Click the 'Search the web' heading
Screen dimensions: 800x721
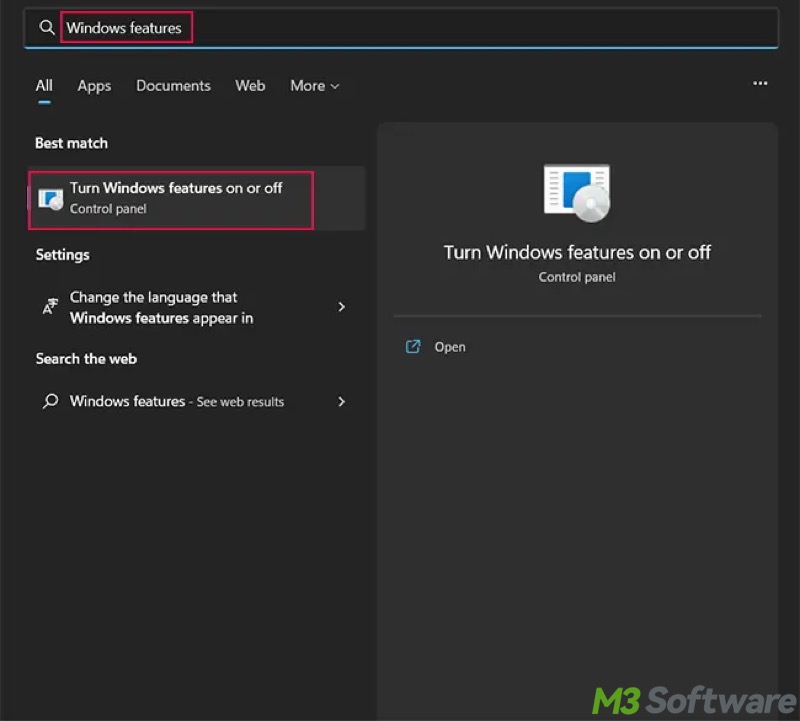86,359
